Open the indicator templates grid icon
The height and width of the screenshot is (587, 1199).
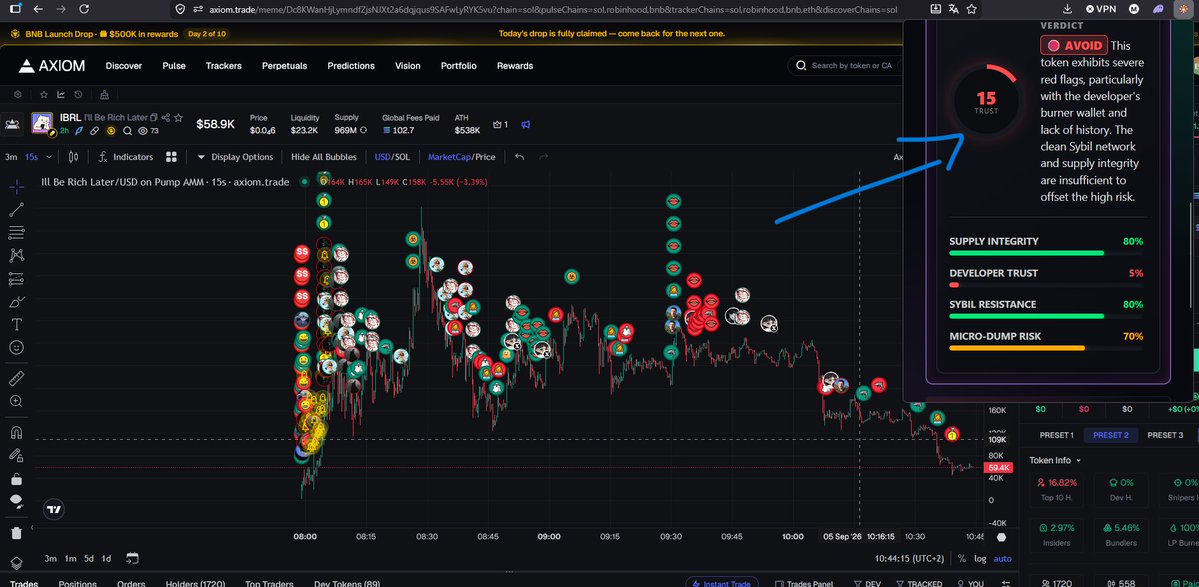point(171,157)
